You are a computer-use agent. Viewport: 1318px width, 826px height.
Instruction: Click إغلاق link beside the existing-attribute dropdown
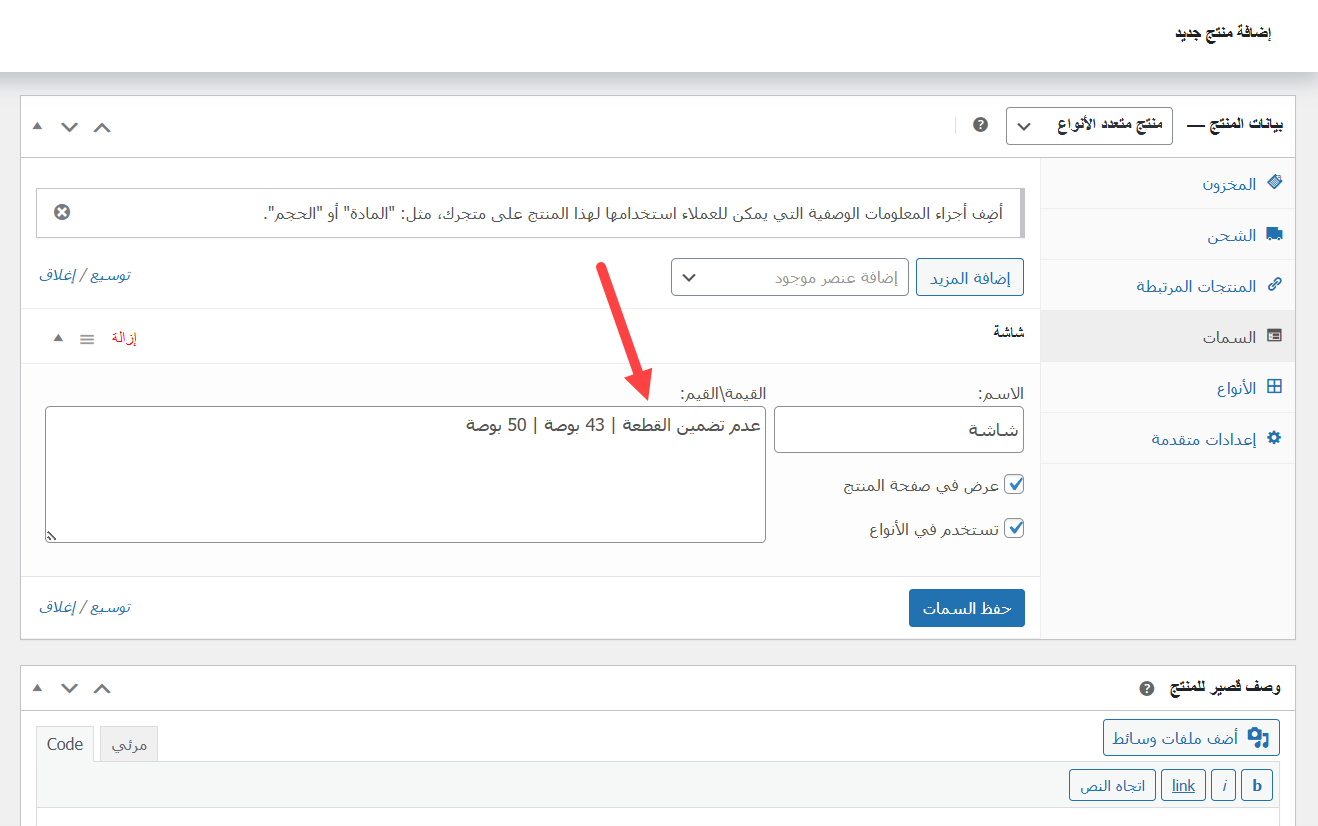click(x=57, y=275)
